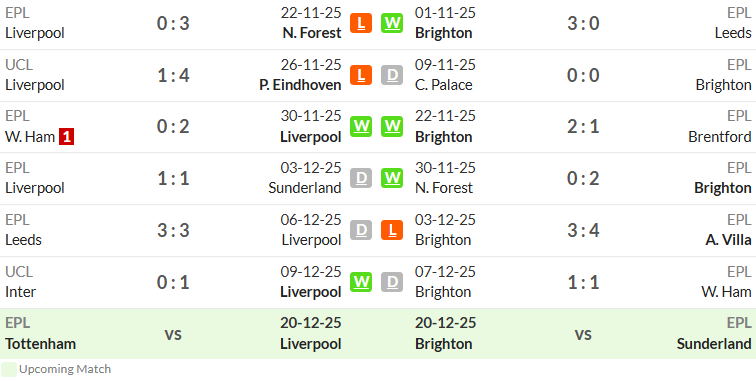This screenshot has width=756, height=381.
Task: Click the green W badge for the Inter match
Action: pos(361,282)
